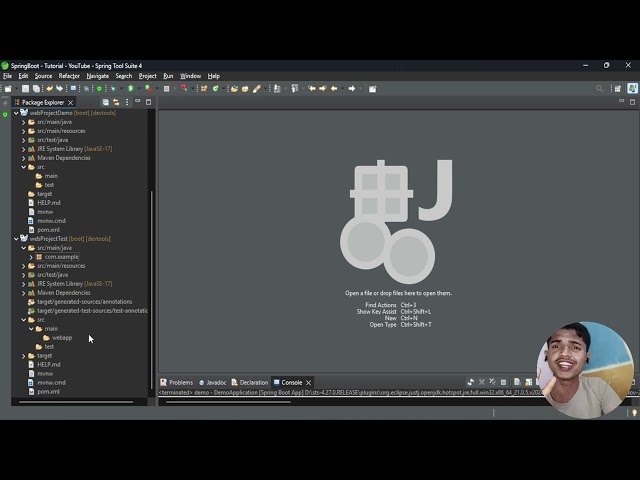640x480 pixels.
Task: Switch to the Declaration tab
Action: tap(250, 382)
